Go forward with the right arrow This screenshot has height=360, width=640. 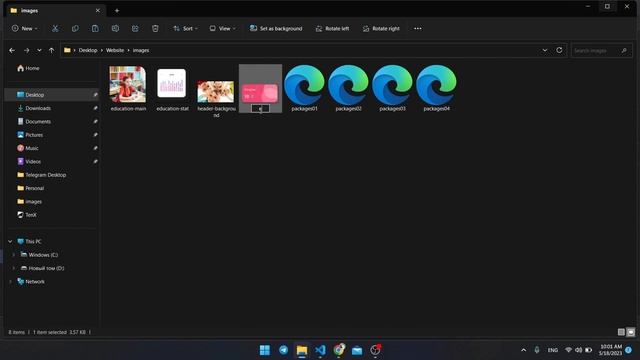coord(27,50)
